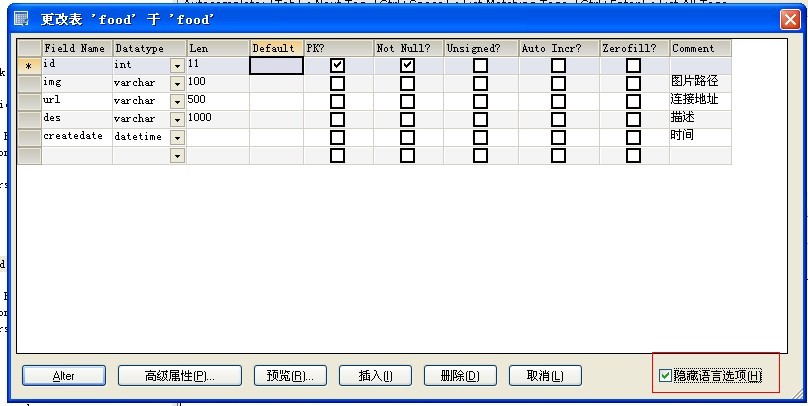The image size is (808, 406).
Task: Click the table icon in title bar
Action: pos(22,20)
